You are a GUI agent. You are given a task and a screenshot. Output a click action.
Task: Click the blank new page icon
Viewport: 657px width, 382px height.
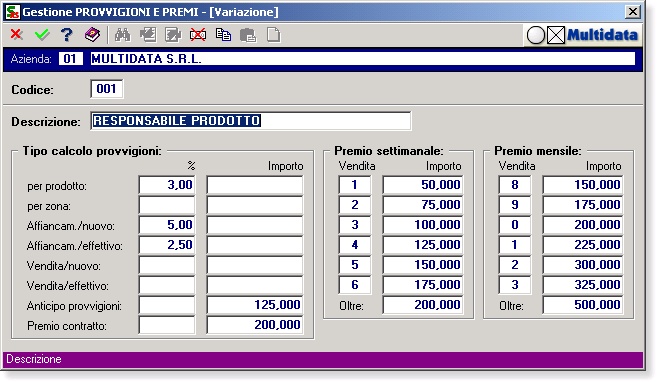[x=273, y=35]
